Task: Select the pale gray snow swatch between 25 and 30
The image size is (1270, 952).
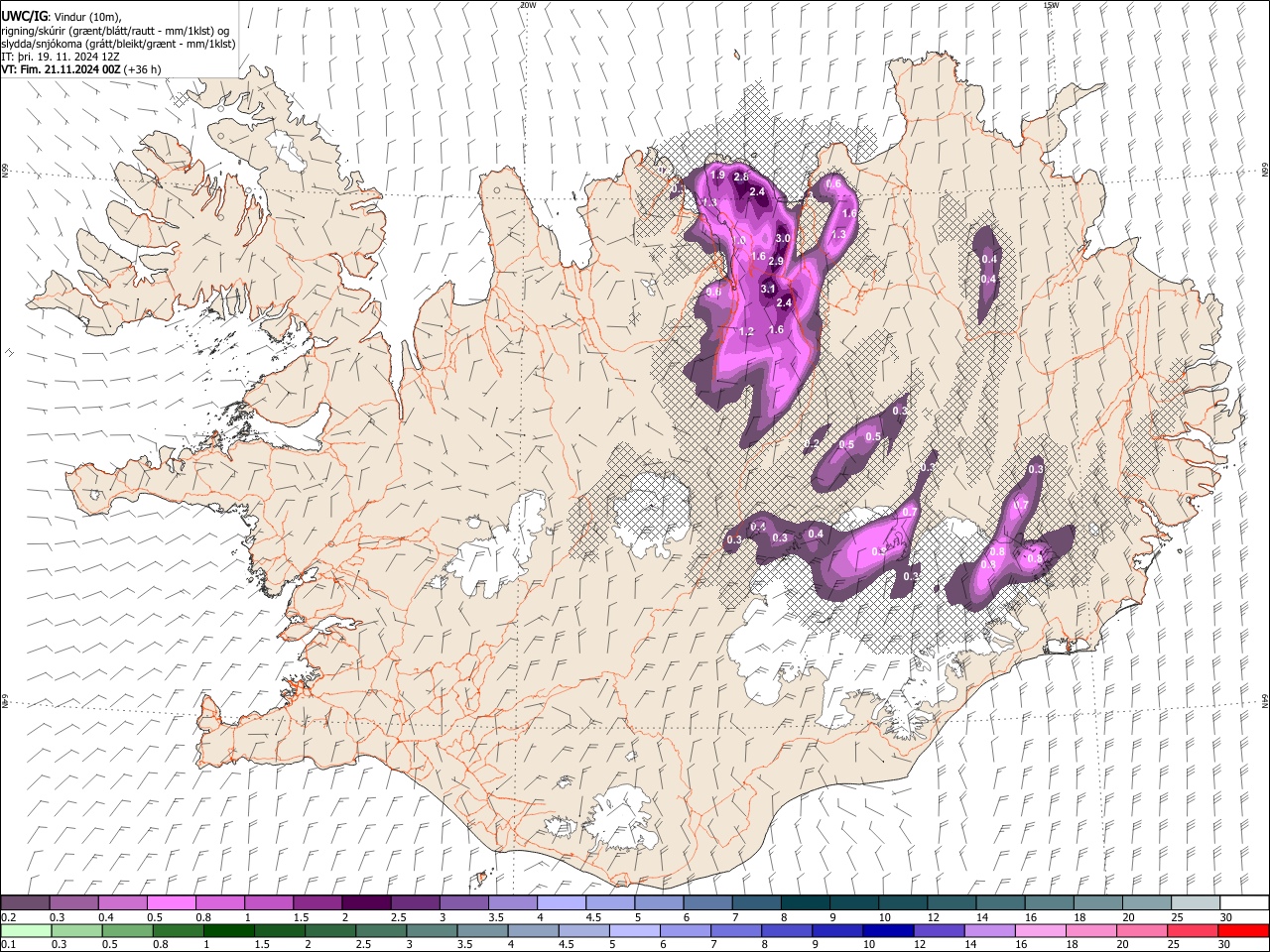Action: click(x=1194, y=902)
